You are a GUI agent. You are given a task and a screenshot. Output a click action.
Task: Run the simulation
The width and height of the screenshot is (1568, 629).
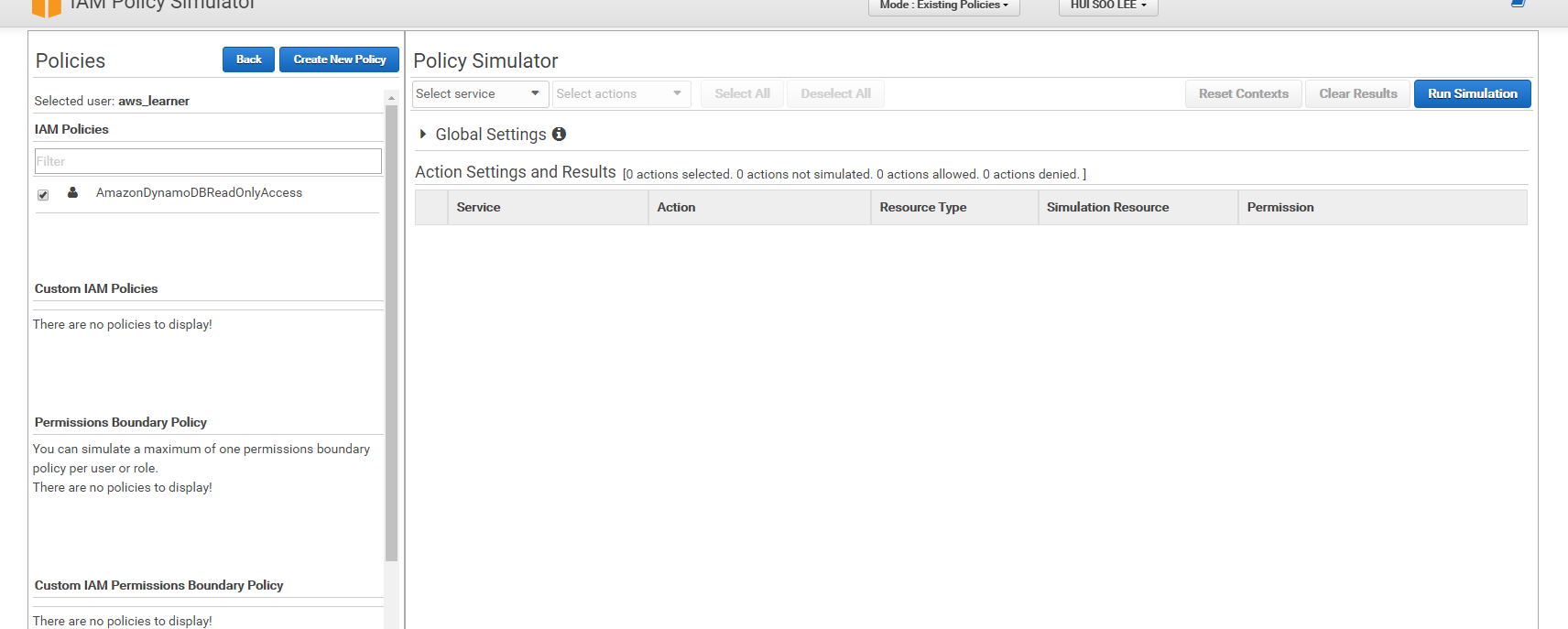pyautogui.click(x=1472, y=93)
